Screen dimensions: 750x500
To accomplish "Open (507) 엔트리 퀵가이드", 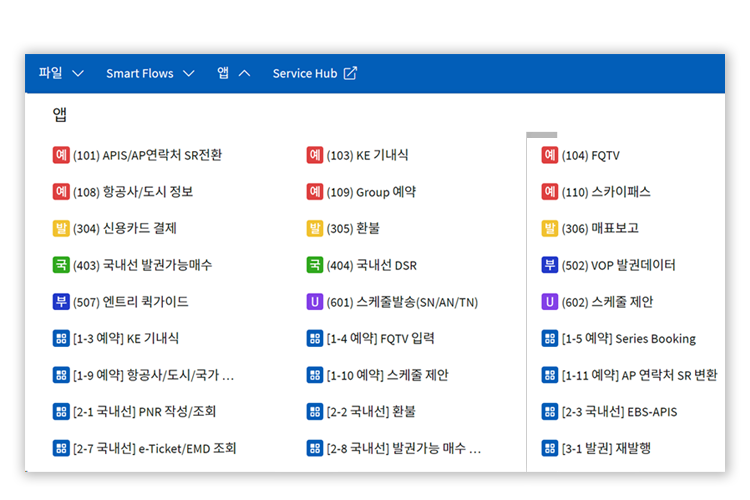I will (x=131, y=302).
